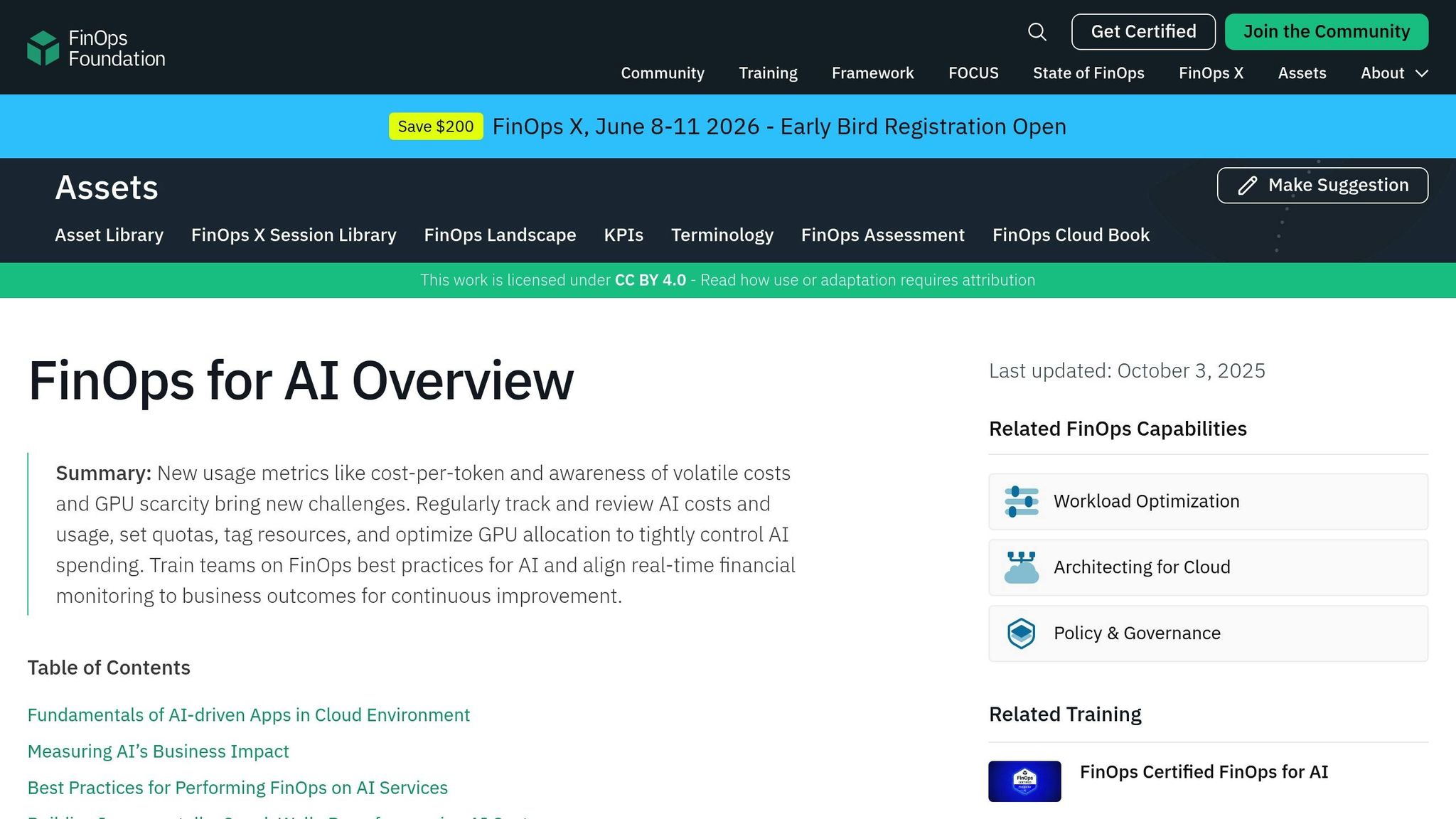Click the Save $200 badge
The width and height of the screenshot is (1456, 819).
coord(436,127)
